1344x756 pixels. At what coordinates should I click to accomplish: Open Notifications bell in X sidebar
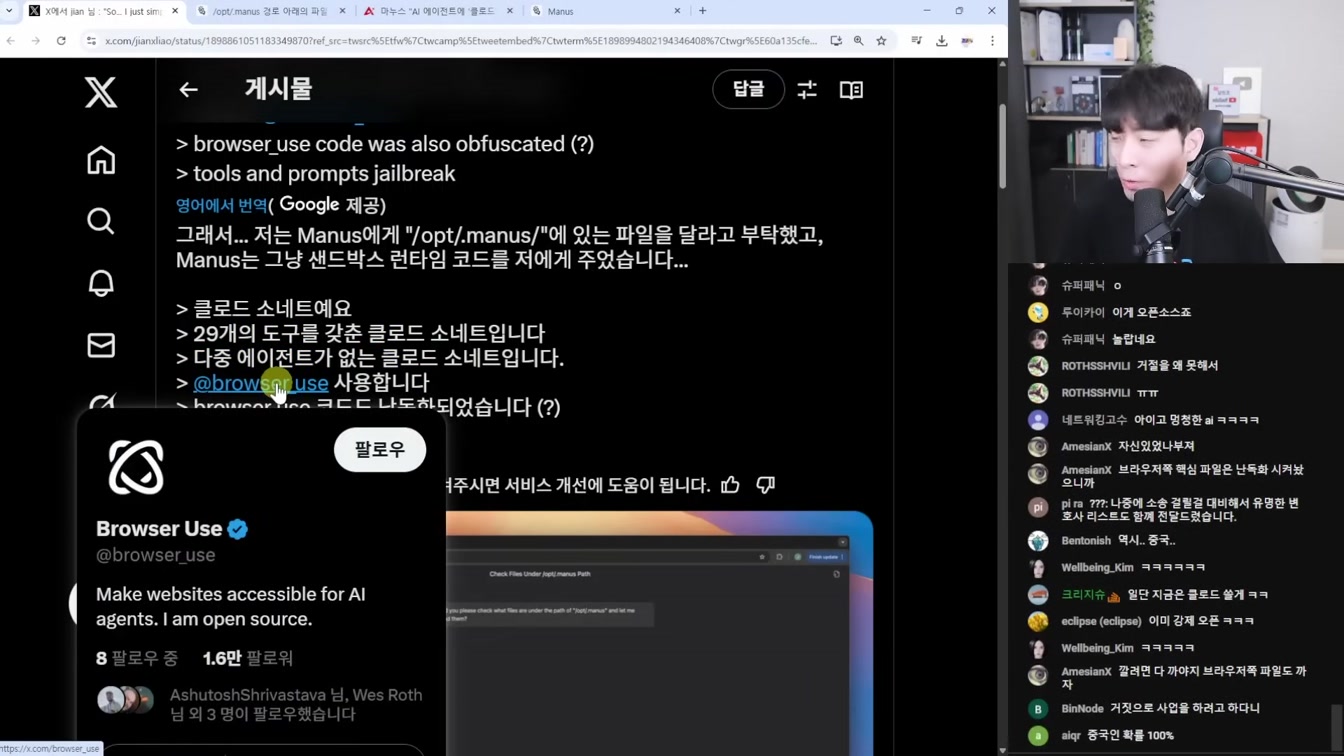click(100, 283)
